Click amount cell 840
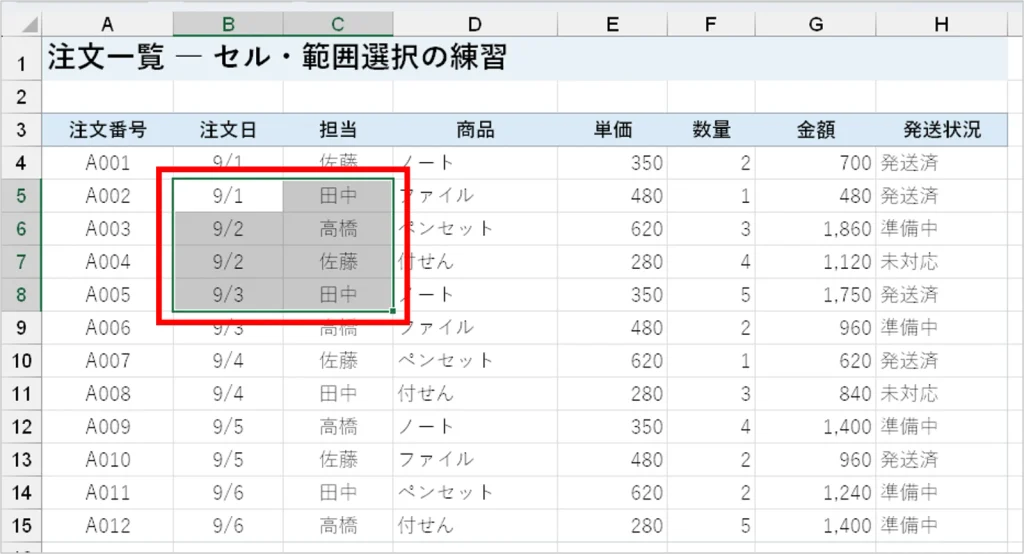 815,393
